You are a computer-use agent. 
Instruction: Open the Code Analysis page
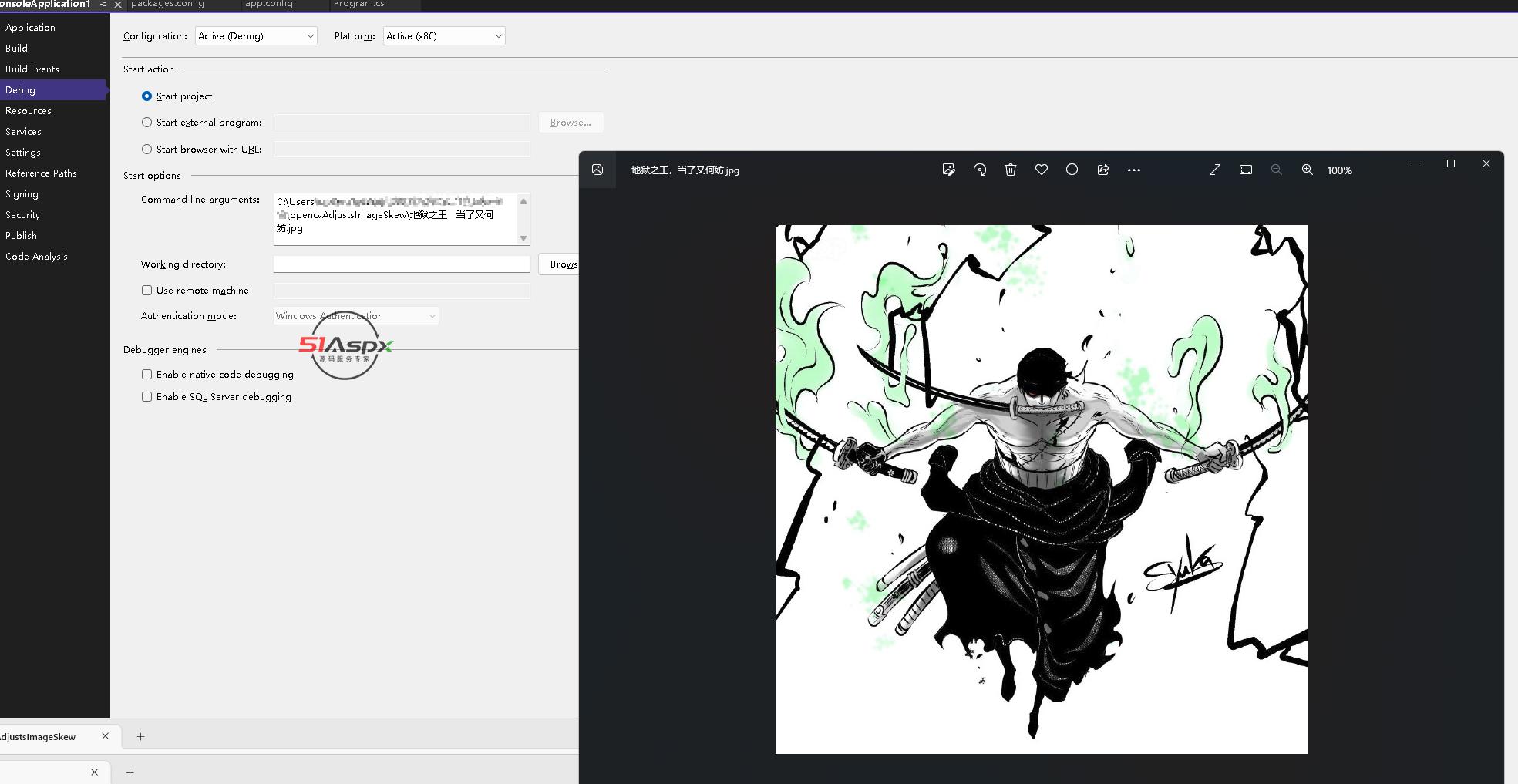point(36,257)
